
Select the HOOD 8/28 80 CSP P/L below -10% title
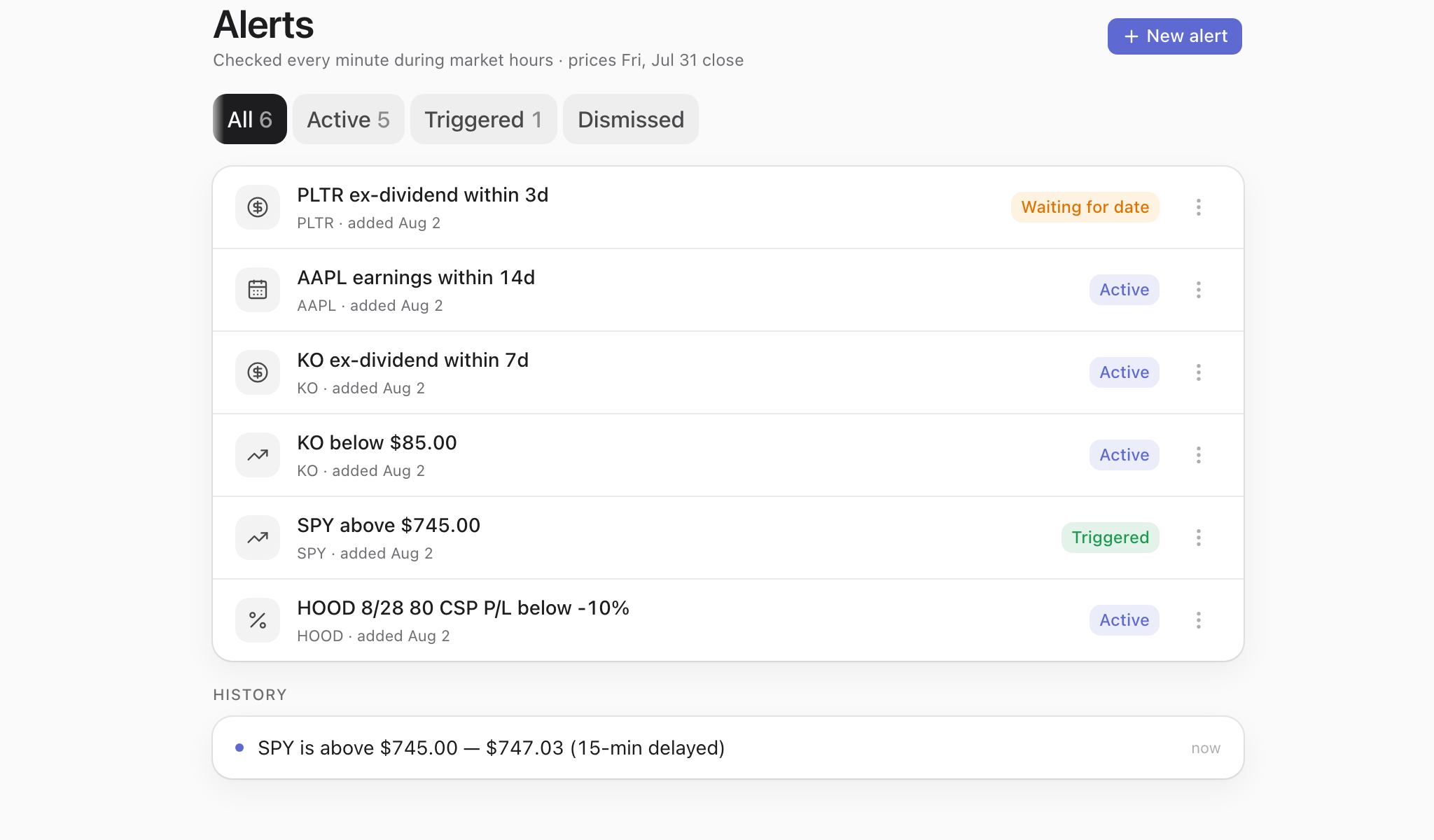[x=464, y=608]
